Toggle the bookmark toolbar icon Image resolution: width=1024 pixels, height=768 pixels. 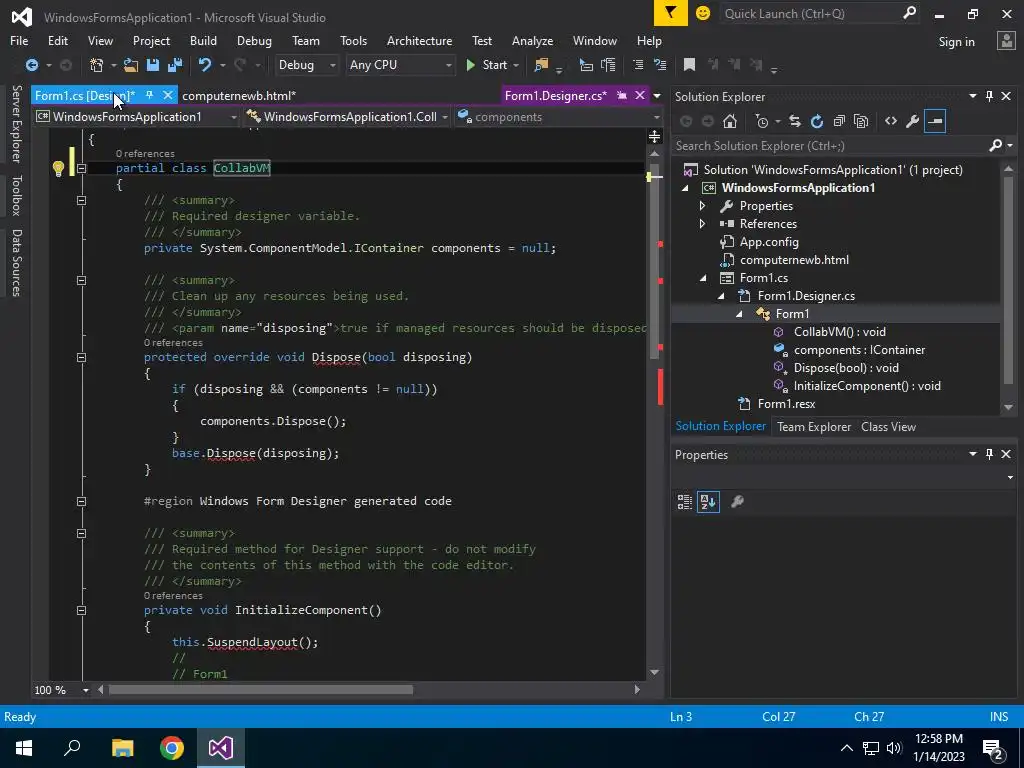click(689, 65)
